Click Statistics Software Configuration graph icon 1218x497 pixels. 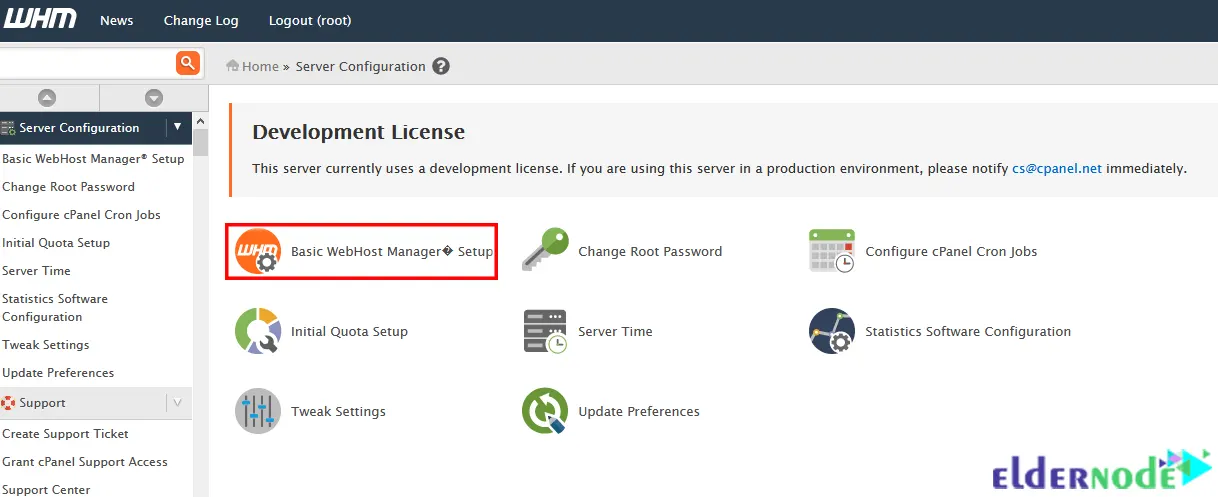pos(832,331)
